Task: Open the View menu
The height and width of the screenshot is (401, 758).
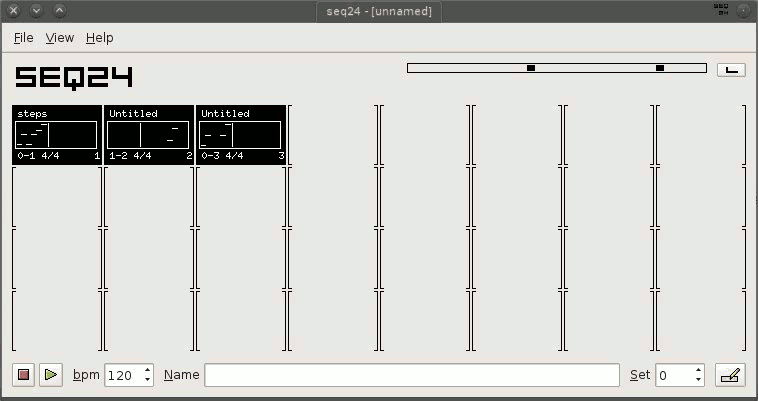Action: coord(60,38)
